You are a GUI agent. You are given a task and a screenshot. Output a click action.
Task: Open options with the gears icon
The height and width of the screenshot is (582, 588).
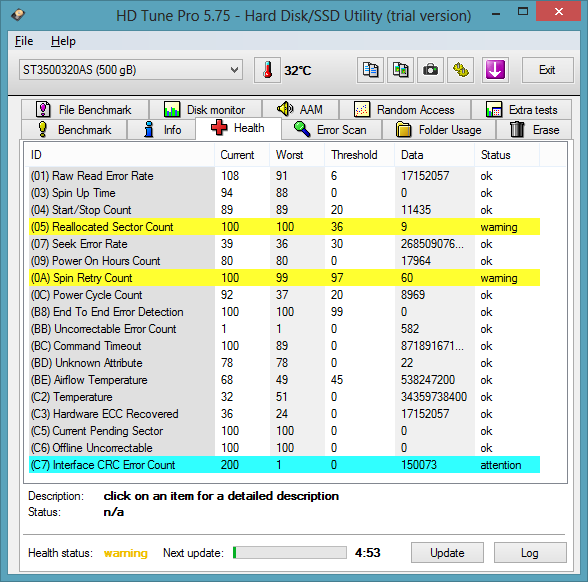coord(460,70)
